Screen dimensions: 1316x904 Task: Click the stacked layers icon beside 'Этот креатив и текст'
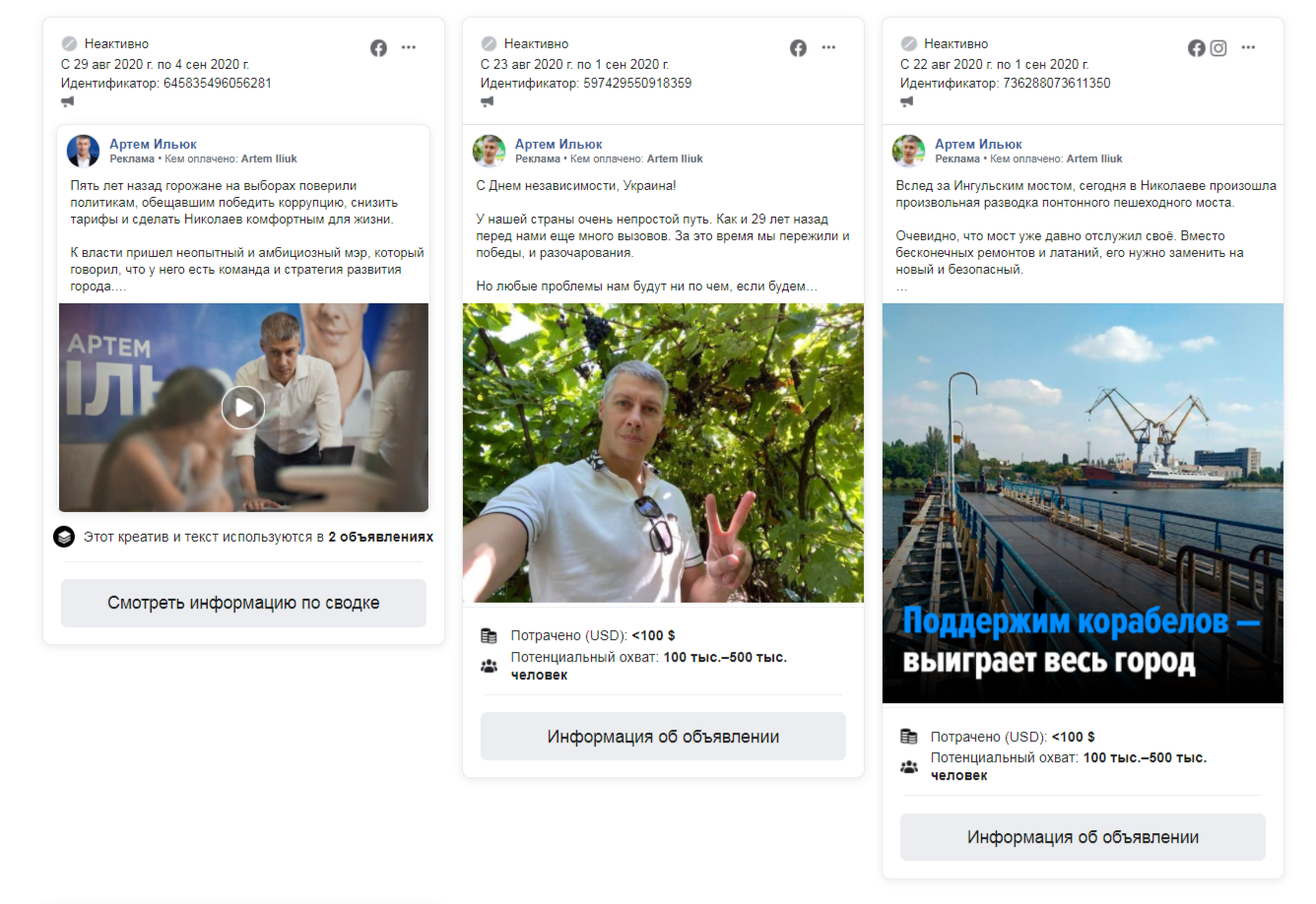click(x=64, y=537)
